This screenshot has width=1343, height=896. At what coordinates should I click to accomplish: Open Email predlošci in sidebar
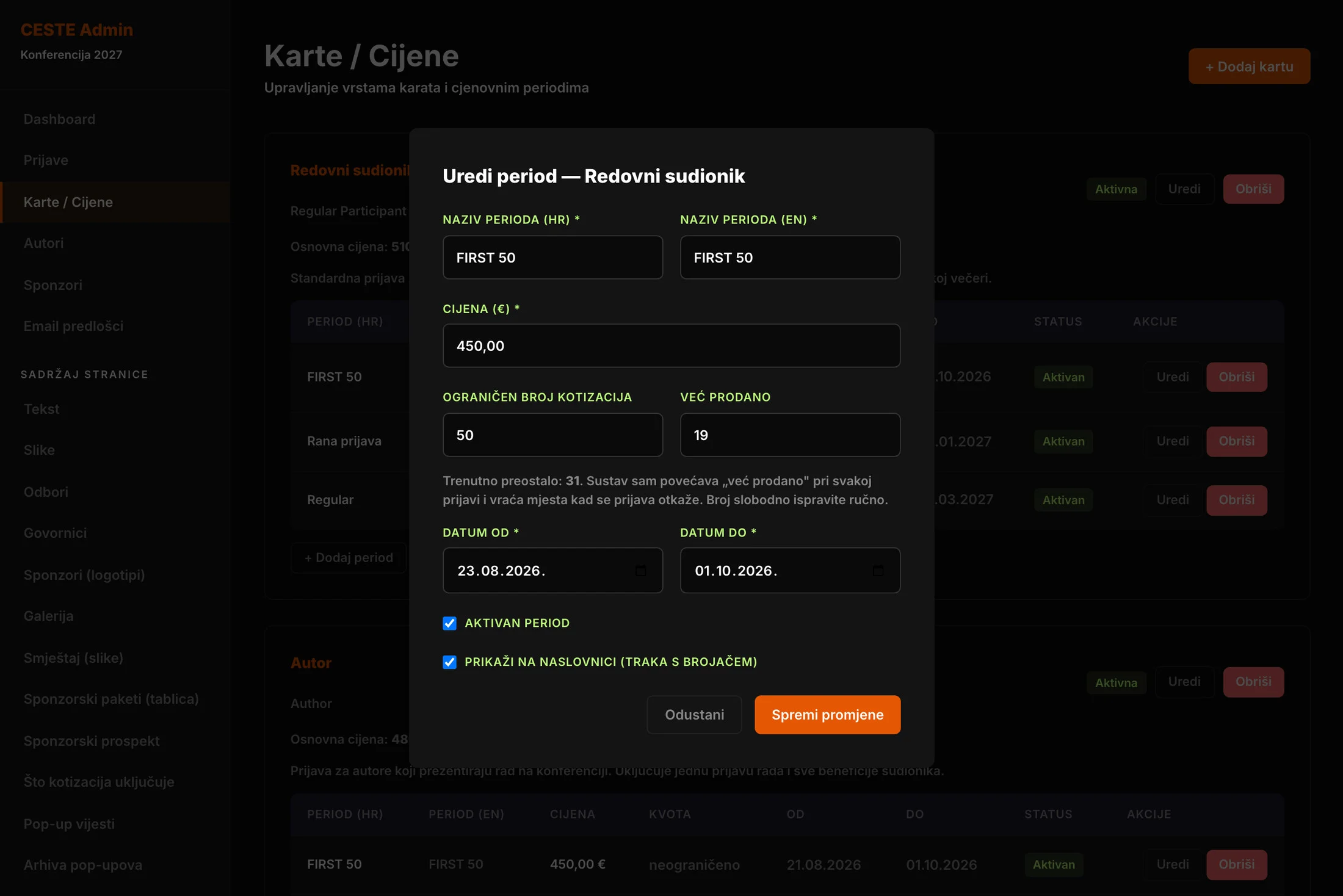[x=73, y=326]
